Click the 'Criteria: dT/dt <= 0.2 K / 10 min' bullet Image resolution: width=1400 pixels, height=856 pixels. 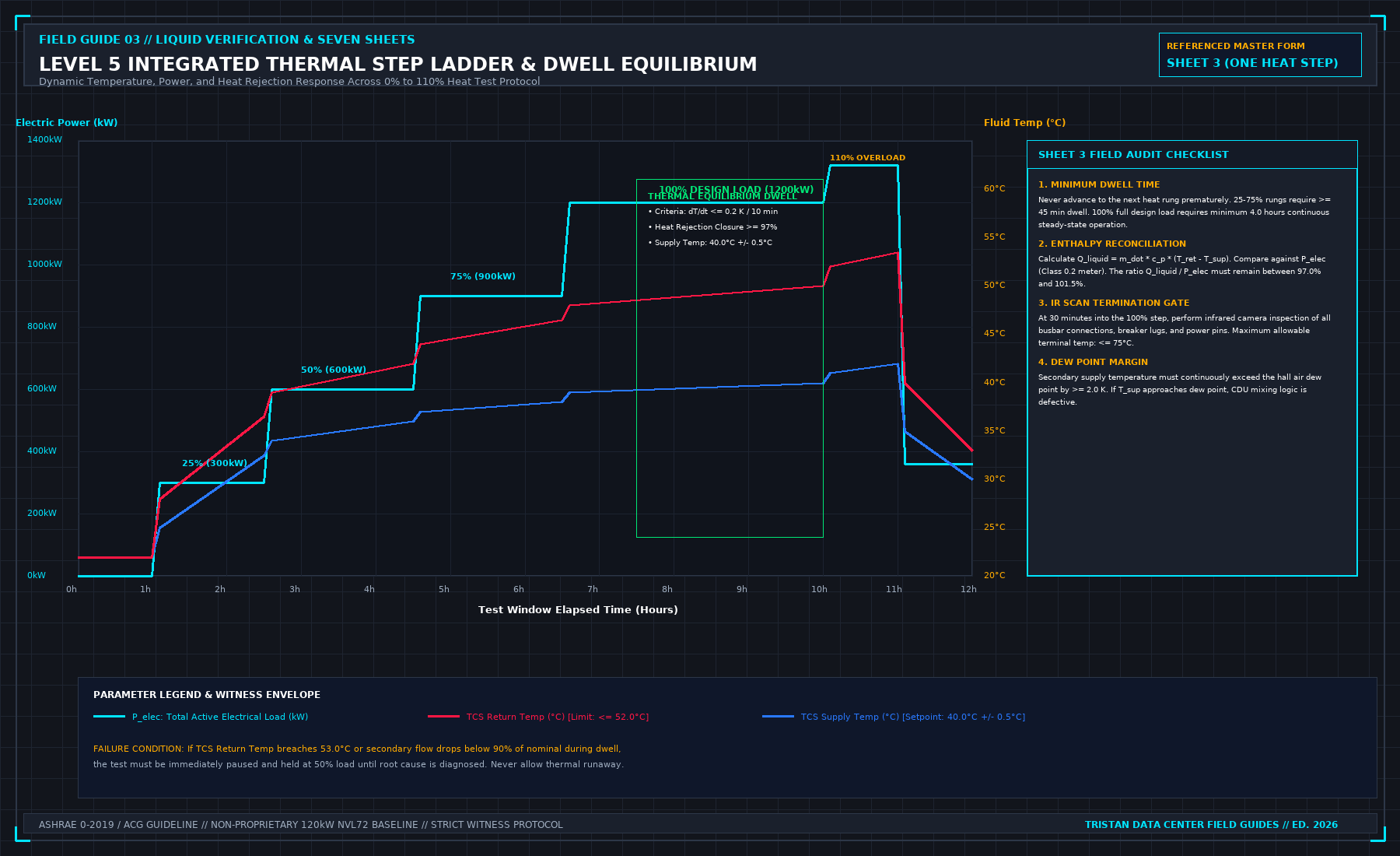pos(713,212)
